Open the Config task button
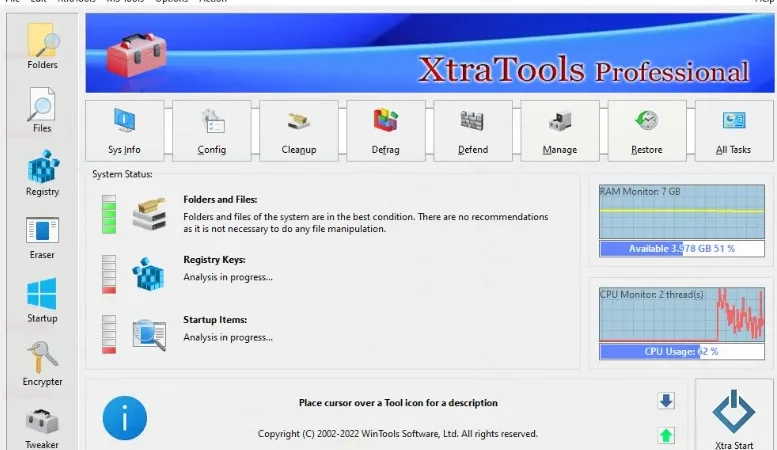 (x=212, y=131)
